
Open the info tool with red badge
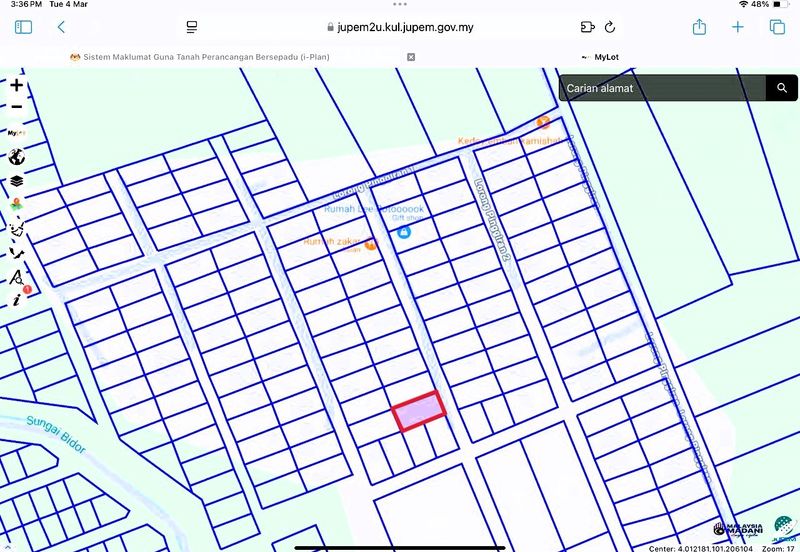17,299
